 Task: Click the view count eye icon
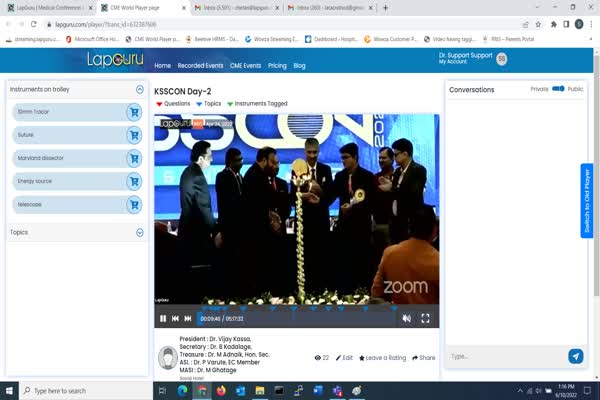(318, 358)
